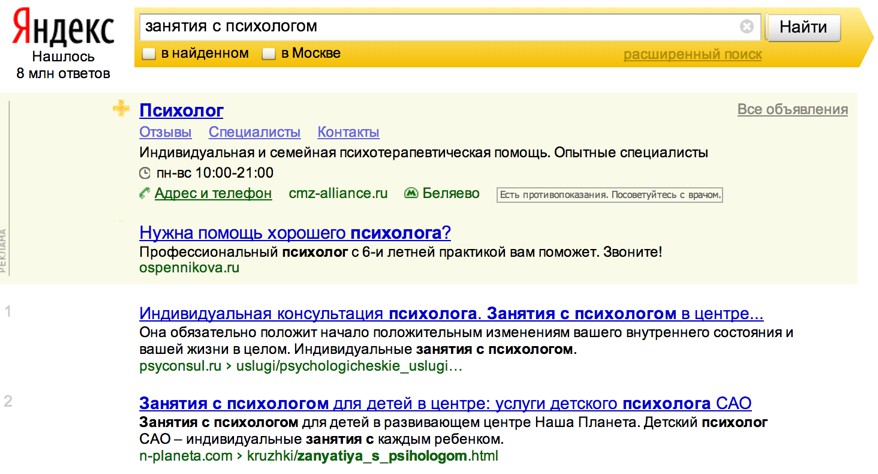This screenshot has height=474, width=878.
Task: Click the '8 млн ответов' count text
Action: 63,73
